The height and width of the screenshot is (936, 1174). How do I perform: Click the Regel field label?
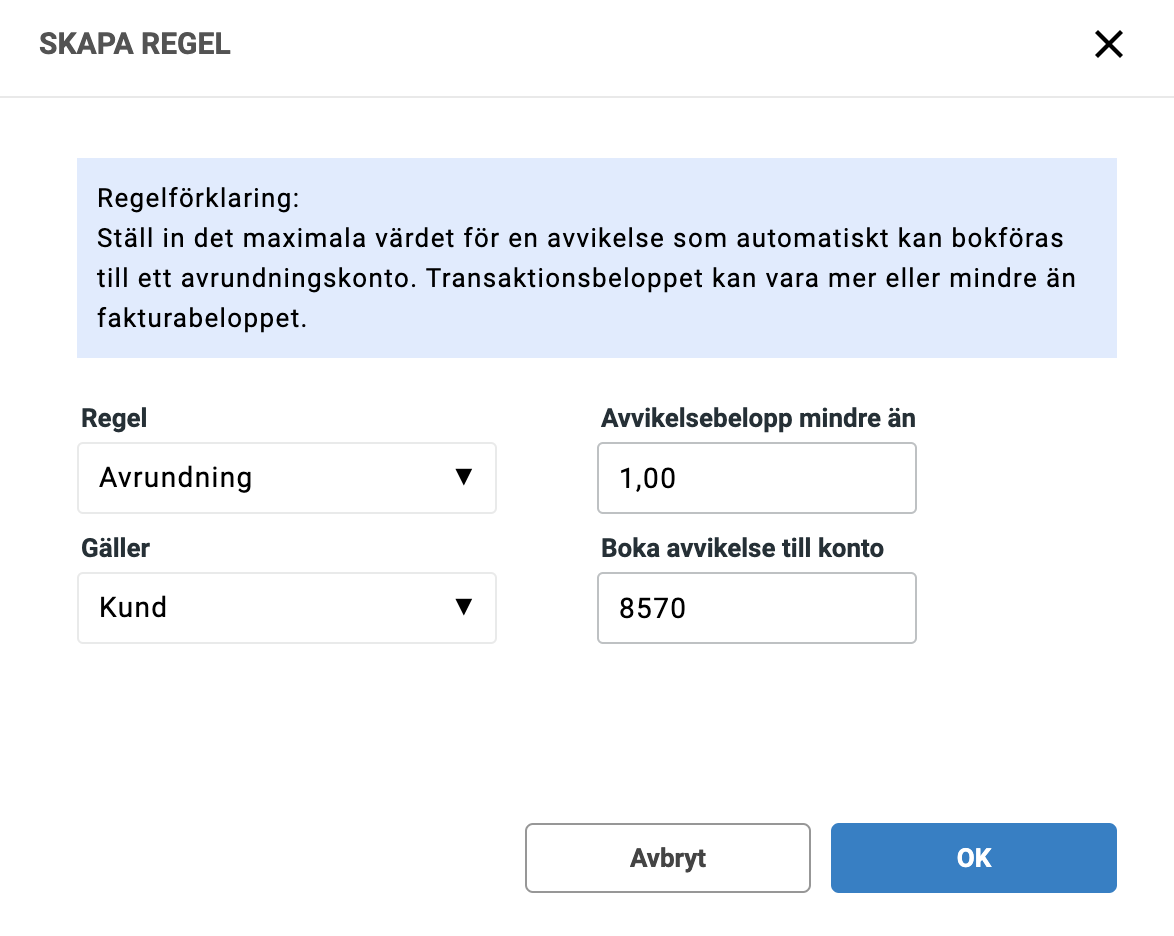pyautogui.click(x=113, y=418)
